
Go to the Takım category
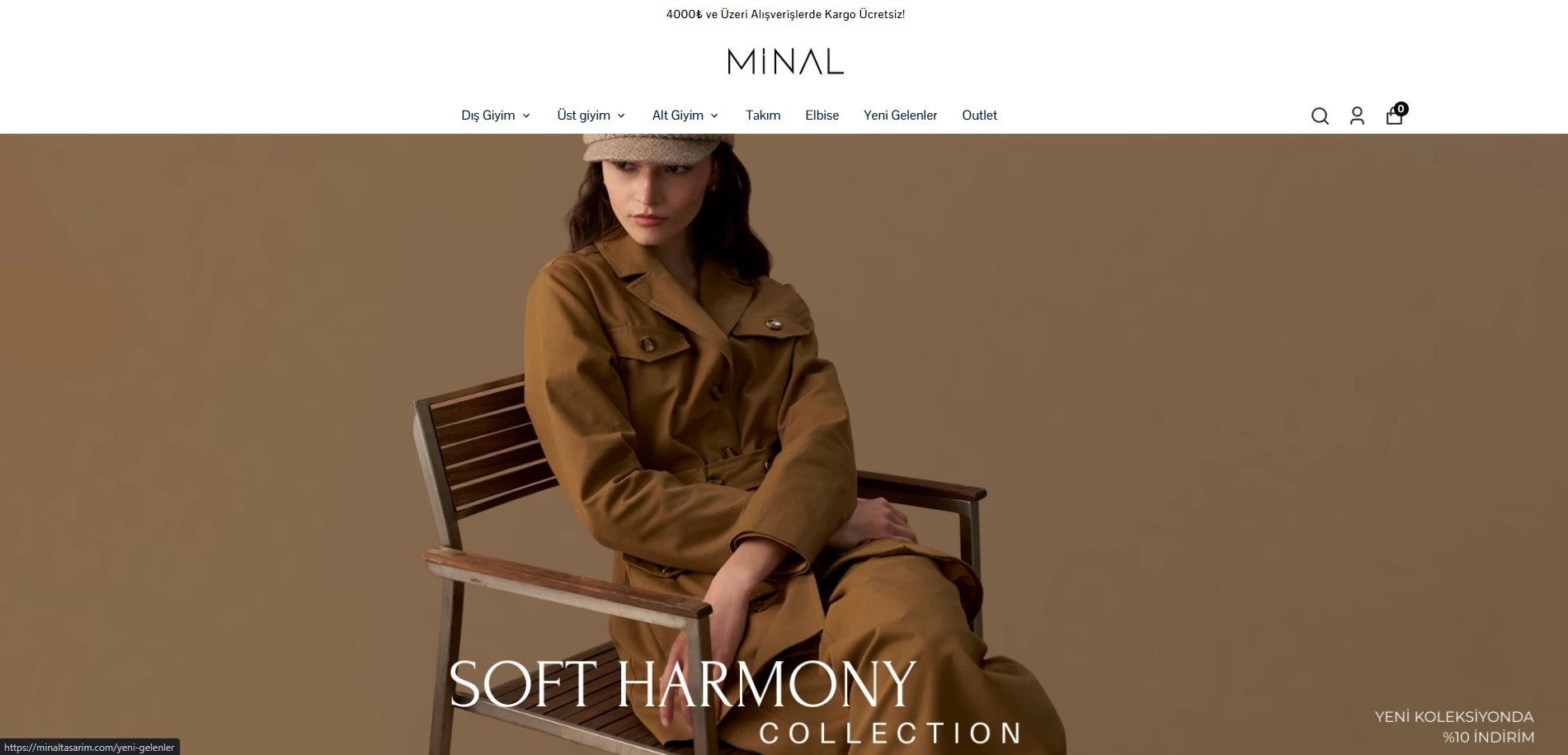tap(763, 116)
